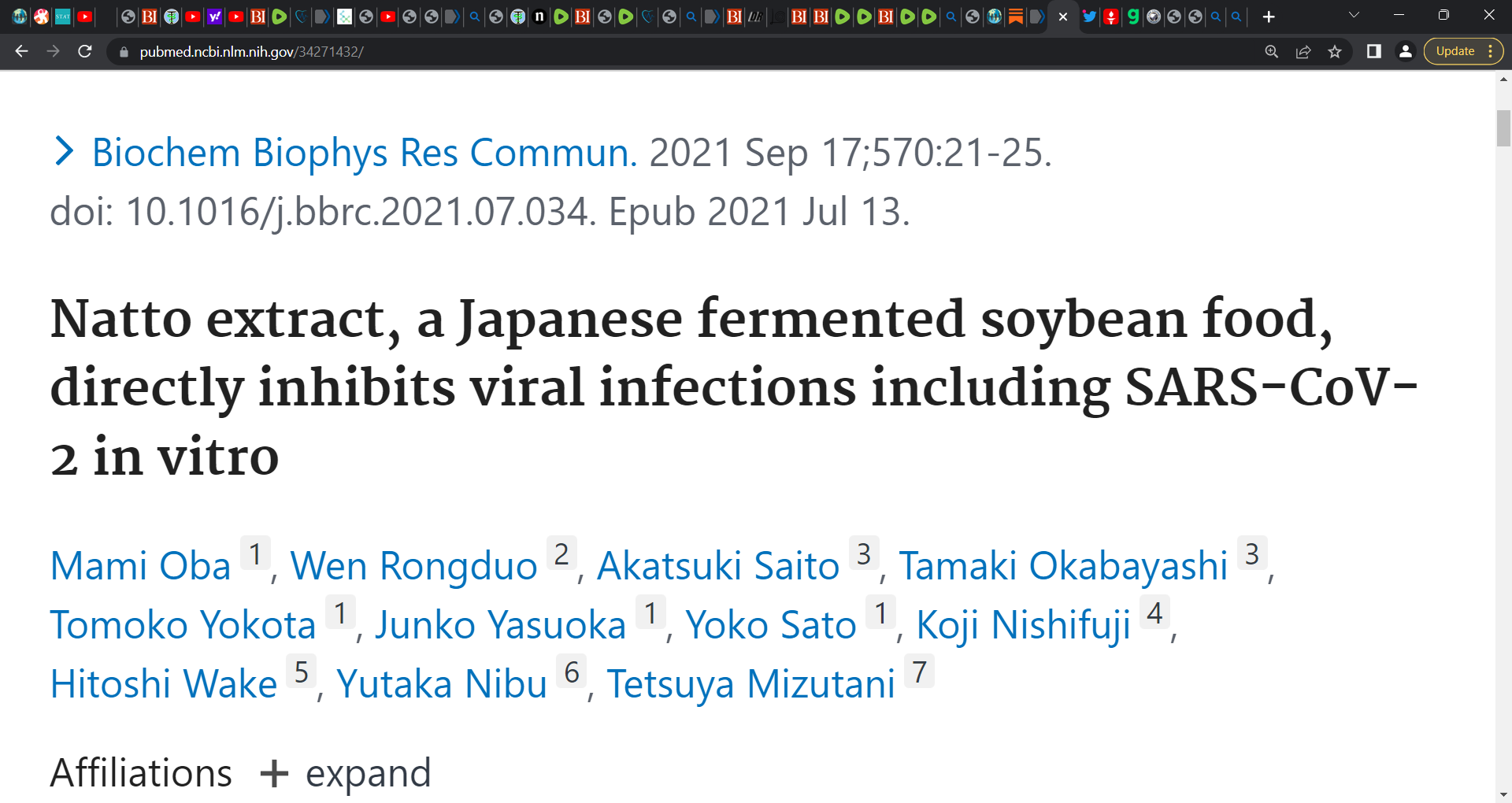Open the tab search dropdown arrow
The image size is (1512, 803).
pos(1354,15)
